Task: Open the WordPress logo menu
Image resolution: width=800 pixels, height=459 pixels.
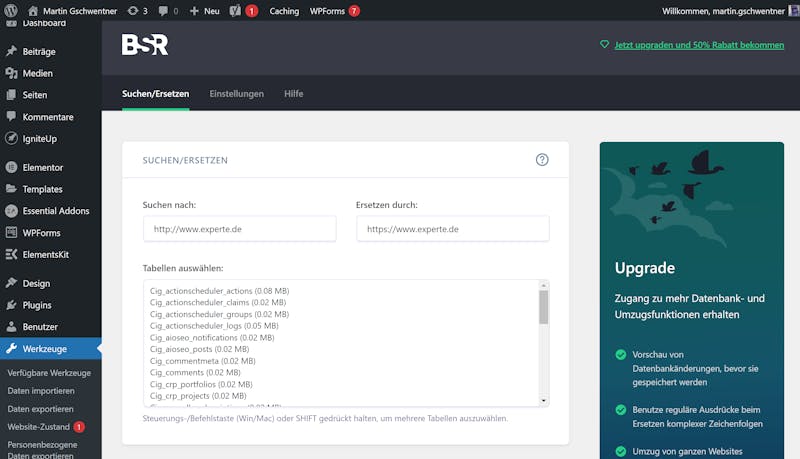Action: click(x=11, y=10)
